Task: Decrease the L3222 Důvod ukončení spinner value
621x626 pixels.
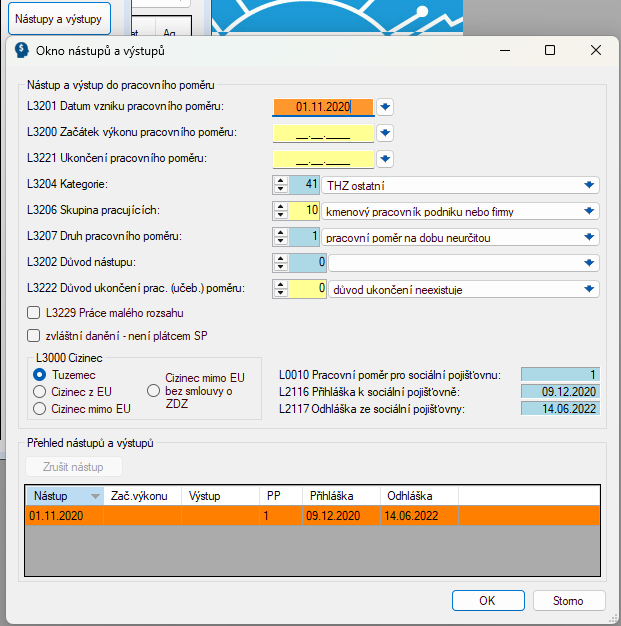Action: [281, 293]
